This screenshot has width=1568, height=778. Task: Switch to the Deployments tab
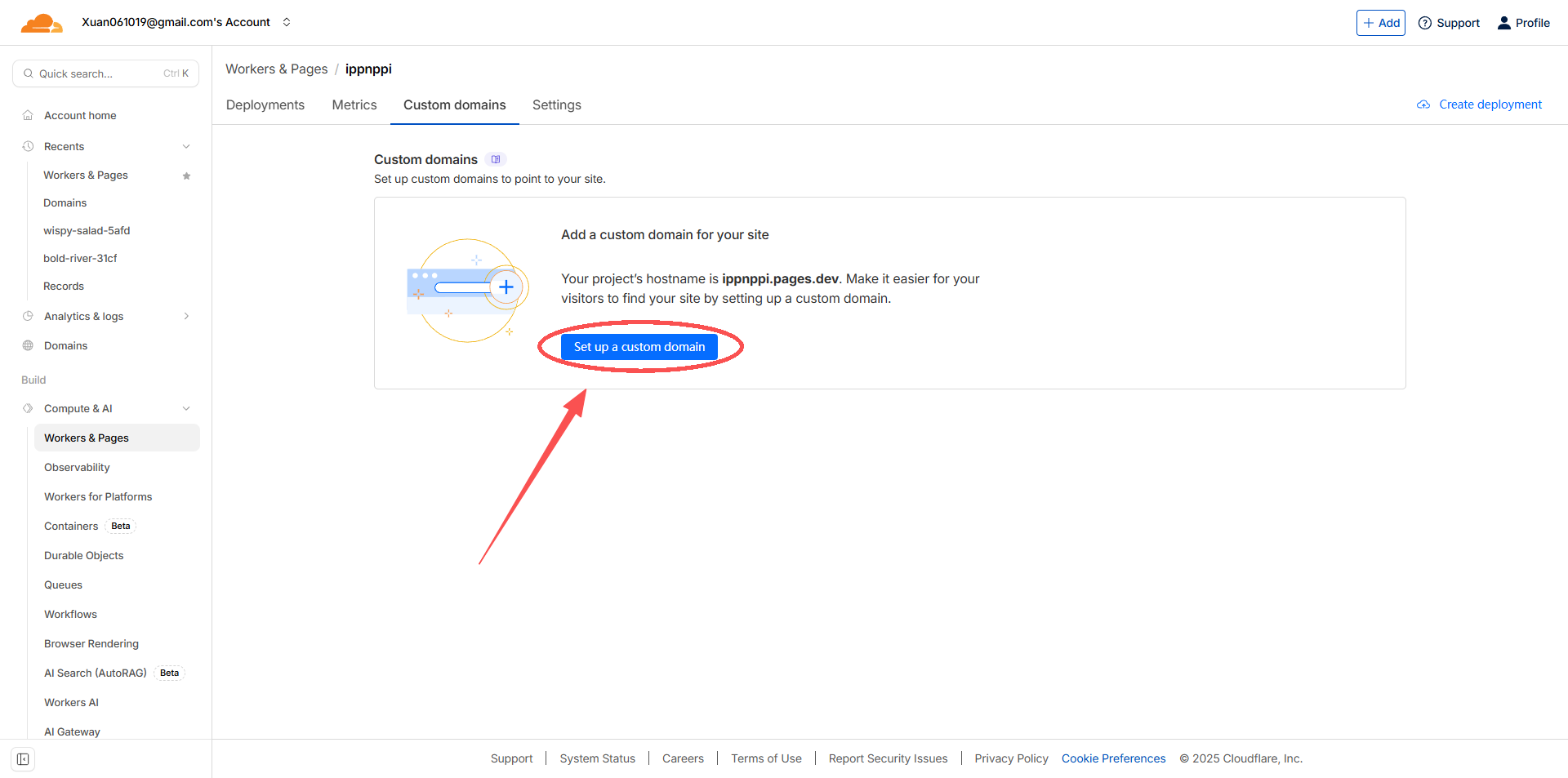(x=265, y=104)
